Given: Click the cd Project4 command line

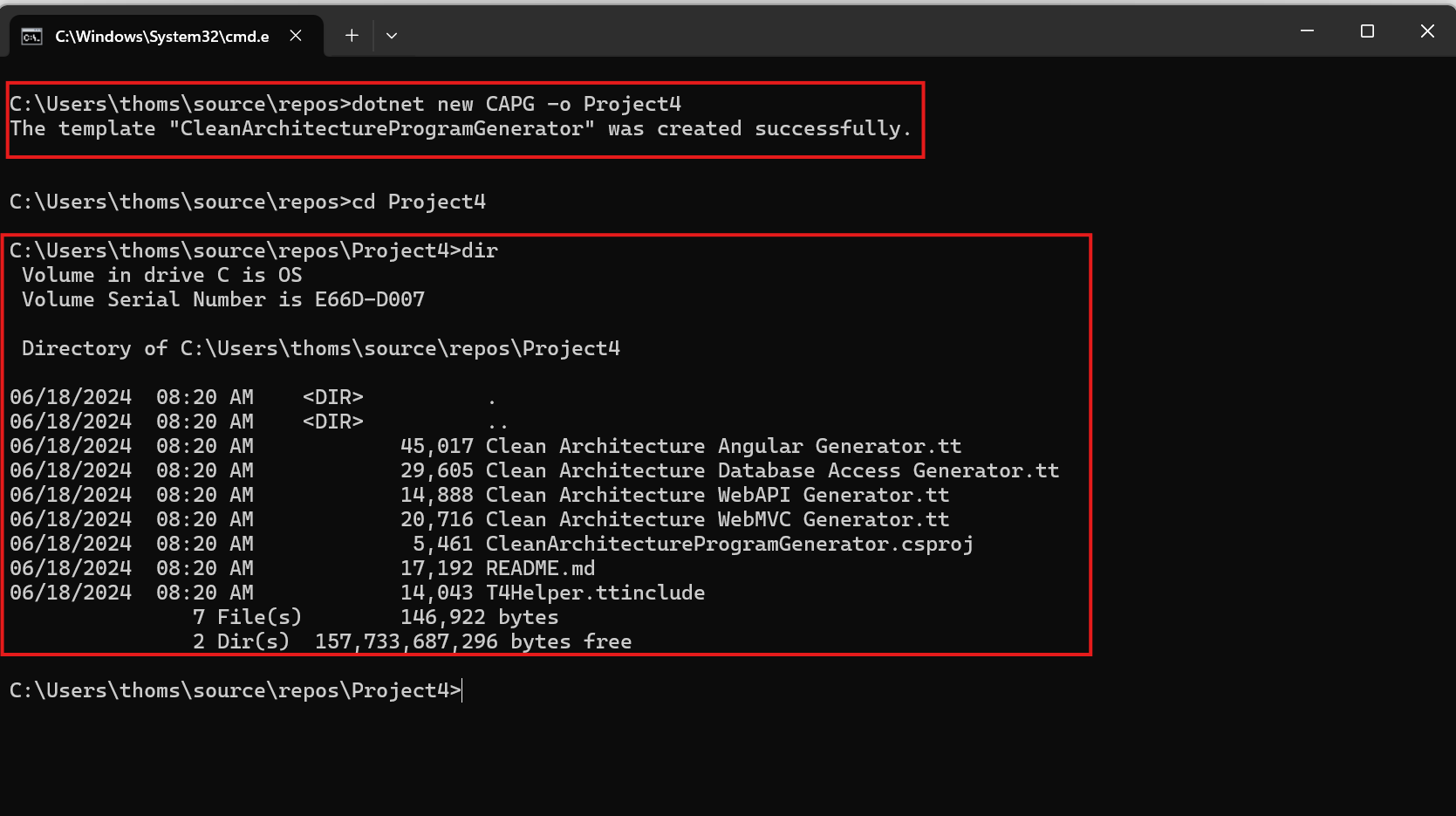Looking at the screenshot, I should click(x=248, y=202).
